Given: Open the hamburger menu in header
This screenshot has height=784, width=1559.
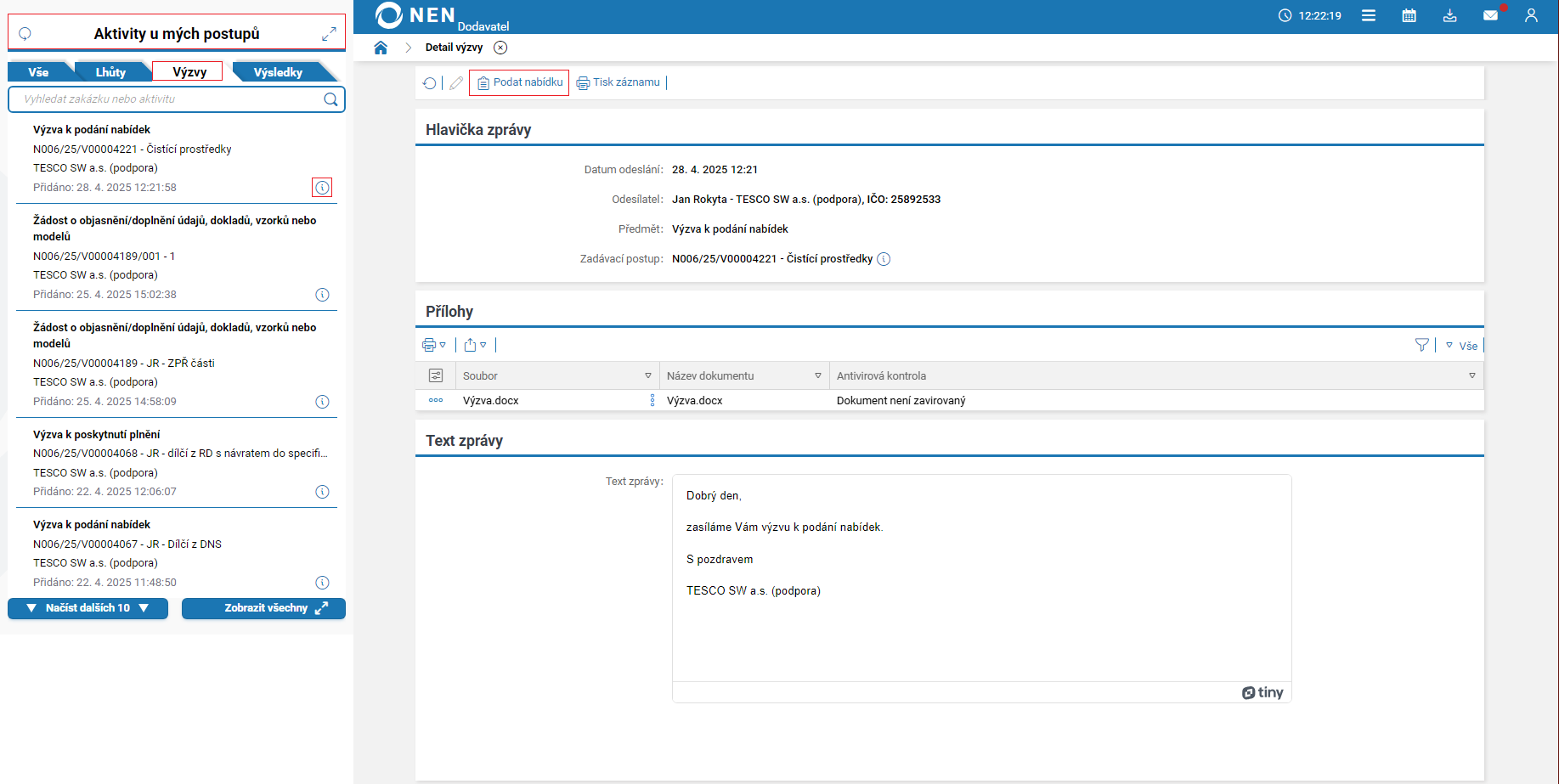Looking at the screenshot, I should [x=1368, y=15].
